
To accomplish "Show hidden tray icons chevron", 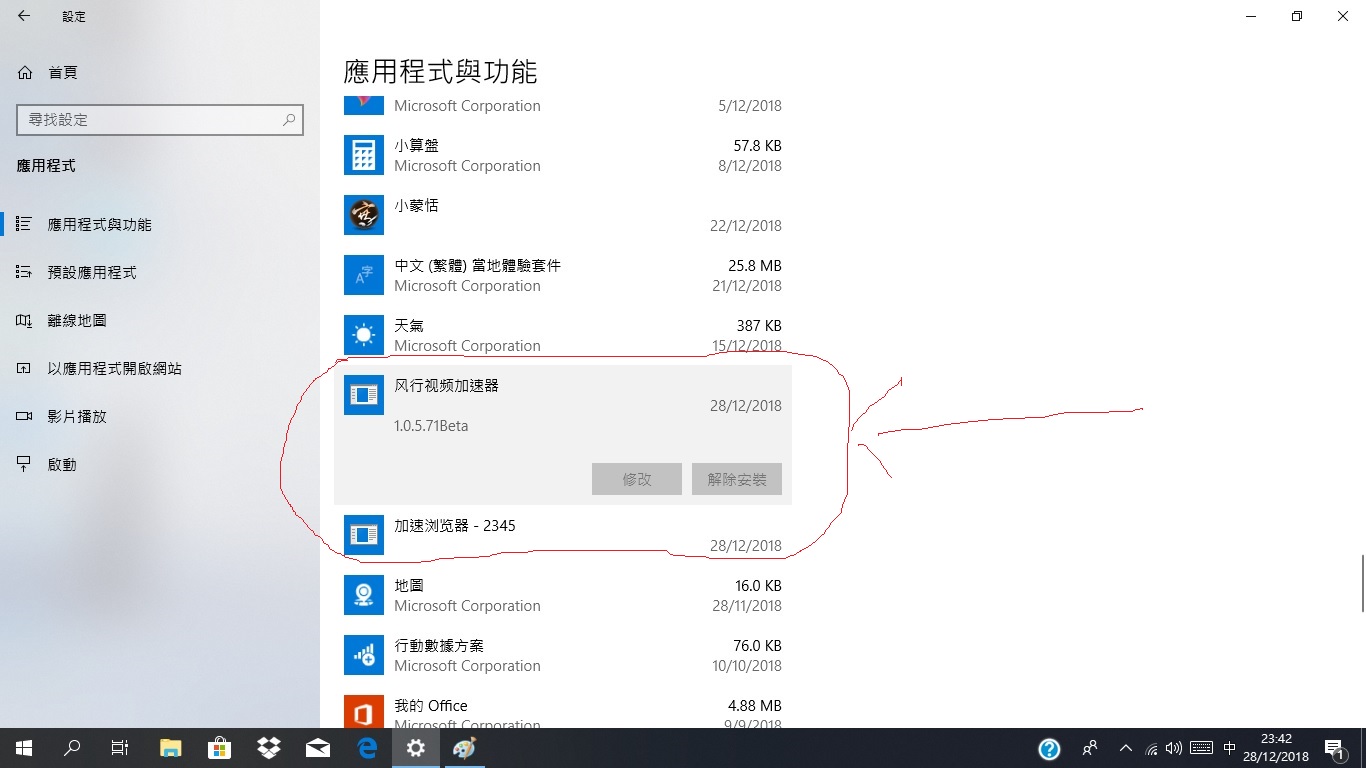I will (1126, 748).
